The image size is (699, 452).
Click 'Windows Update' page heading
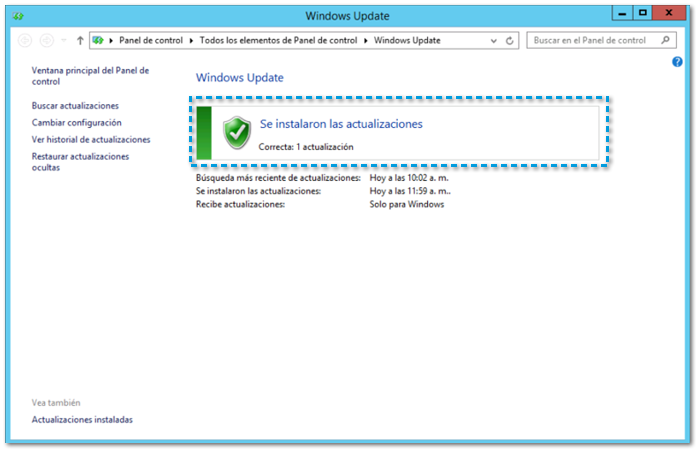(240, 78)
